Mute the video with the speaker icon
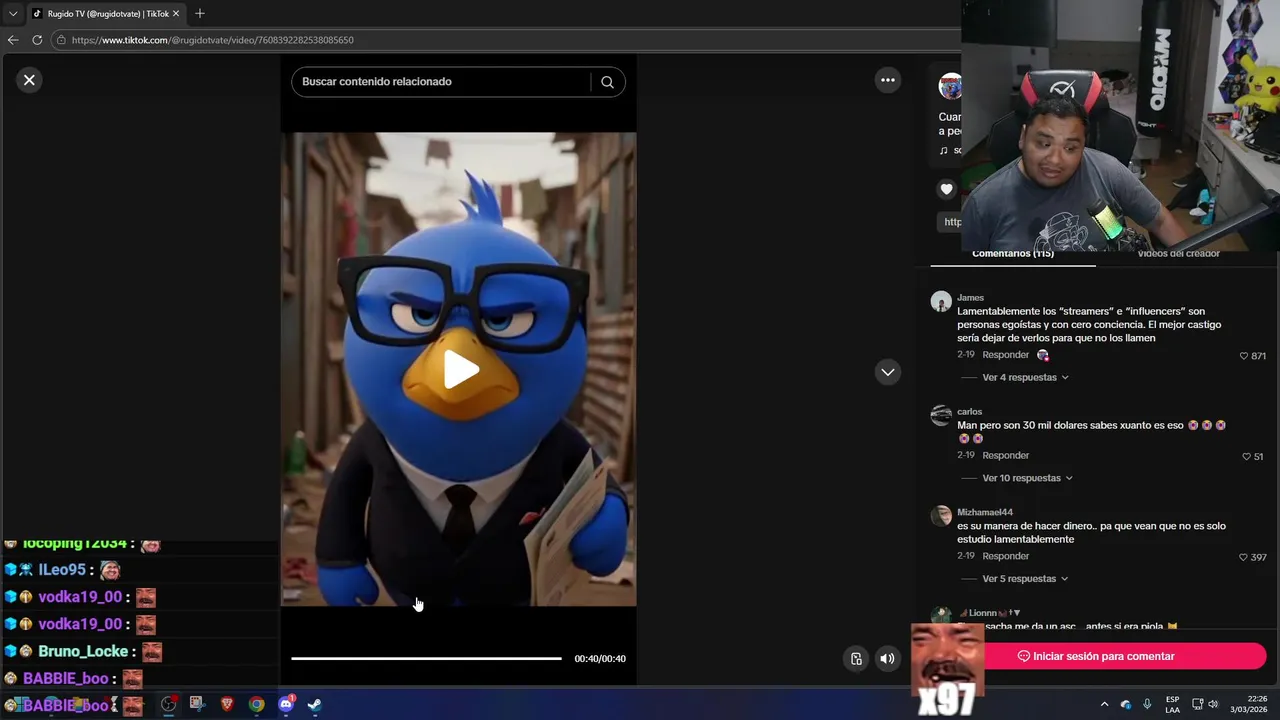1280x720 pixels. tap(887, 658)
